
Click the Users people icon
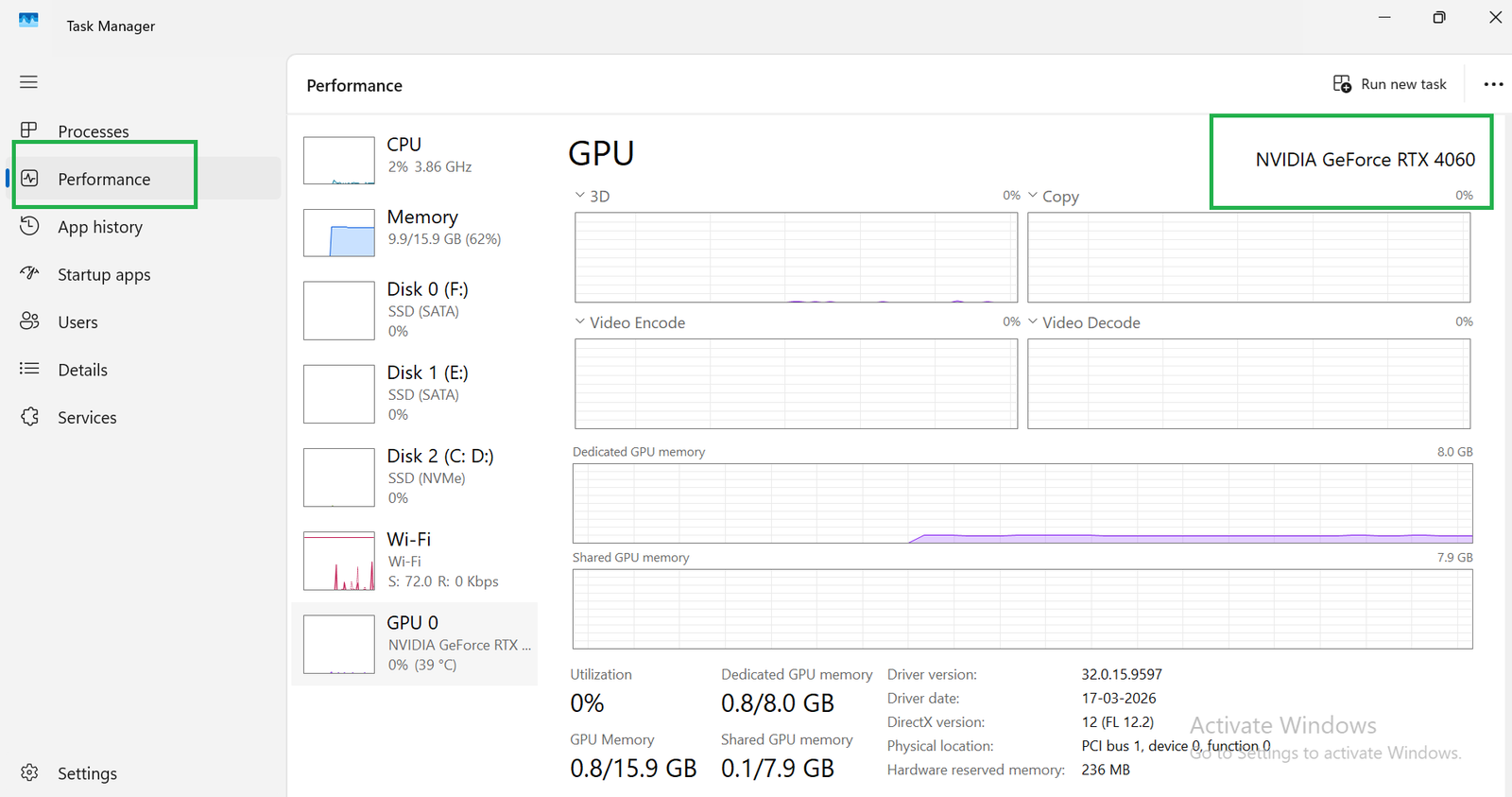click(x=29, y=321)
